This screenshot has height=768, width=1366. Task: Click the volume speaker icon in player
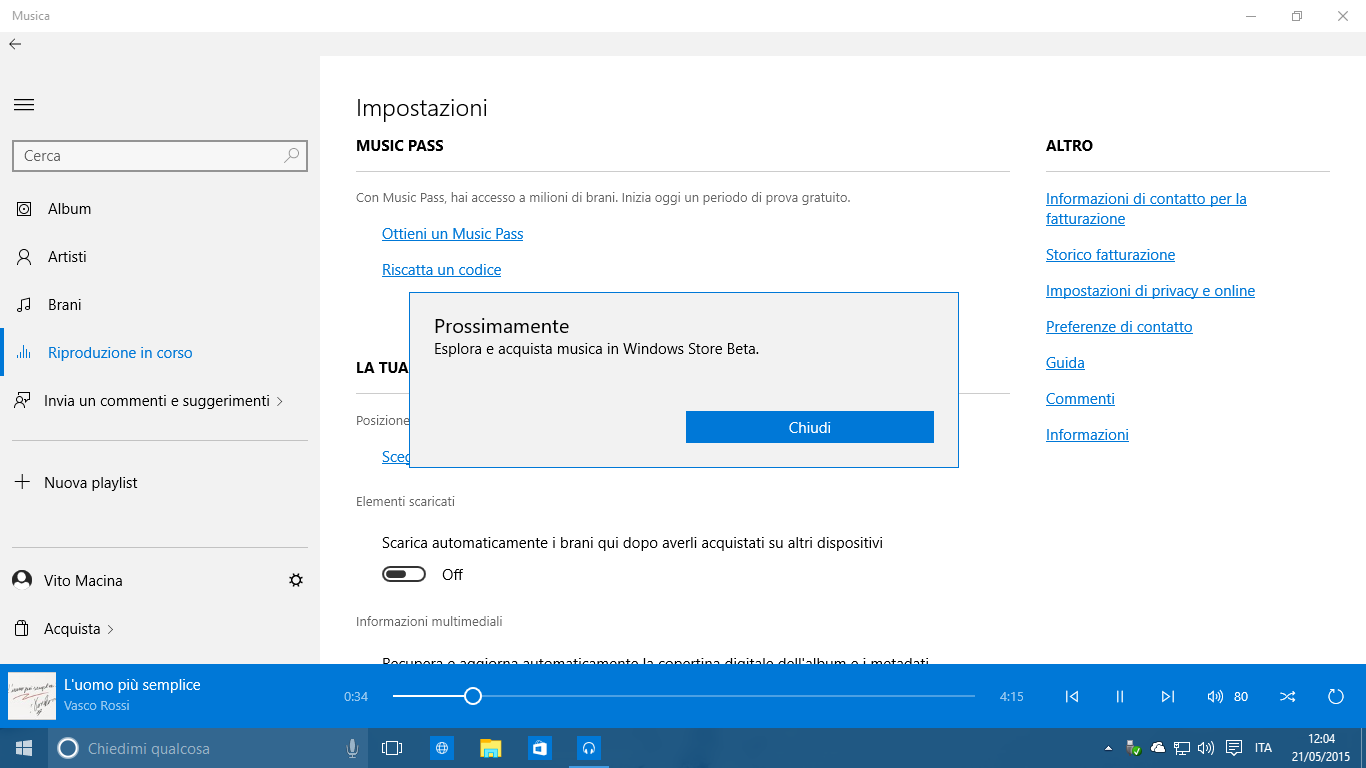click(1216, 696)
